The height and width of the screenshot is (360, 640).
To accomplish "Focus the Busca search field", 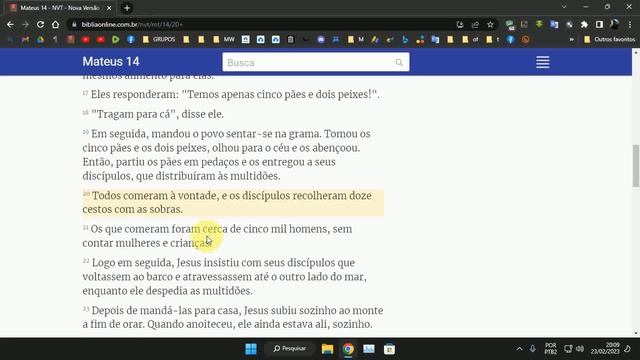I will point(316,62).
